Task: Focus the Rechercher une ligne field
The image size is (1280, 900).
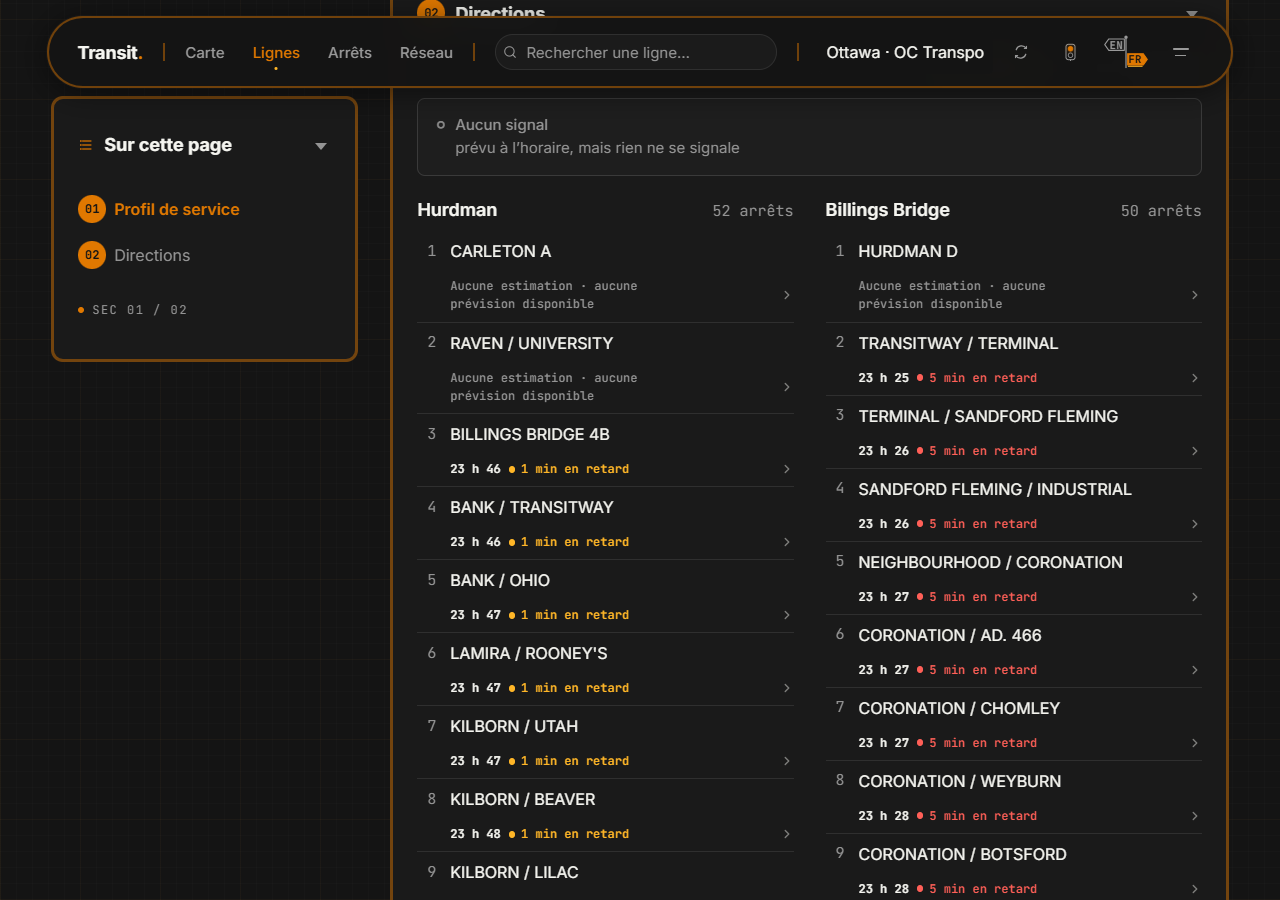Action: [x=636, y=52]
